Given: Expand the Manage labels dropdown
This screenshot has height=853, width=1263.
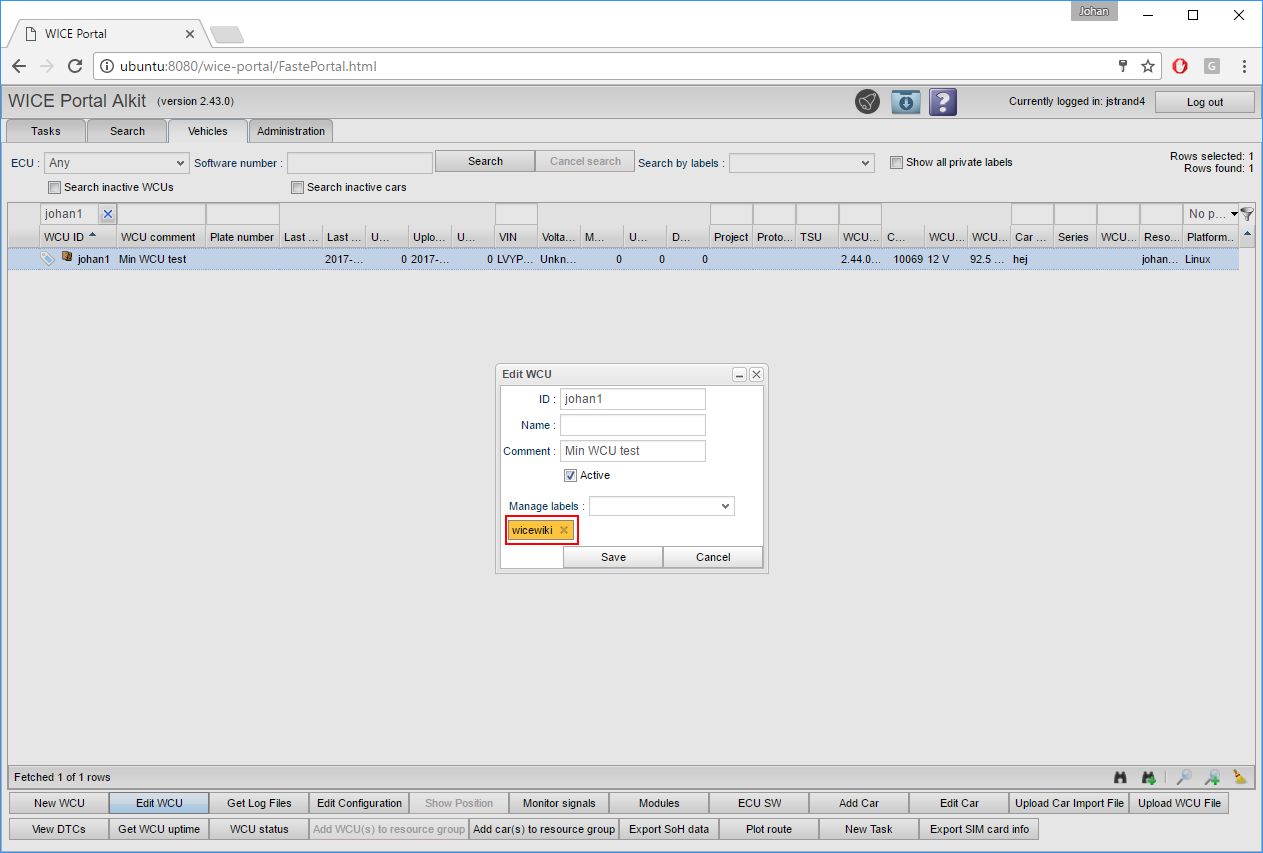Looking at the screenshot, I should tap(661, 507).
